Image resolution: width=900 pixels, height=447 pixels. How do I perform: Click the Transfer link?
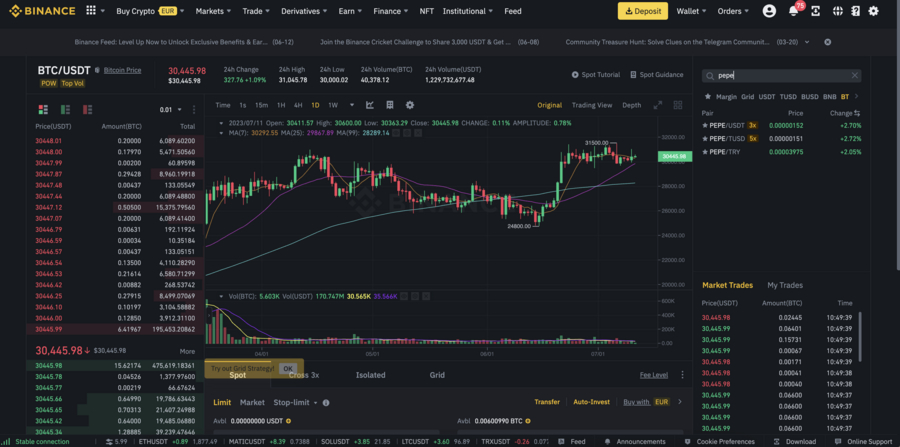tap(546, 402)
